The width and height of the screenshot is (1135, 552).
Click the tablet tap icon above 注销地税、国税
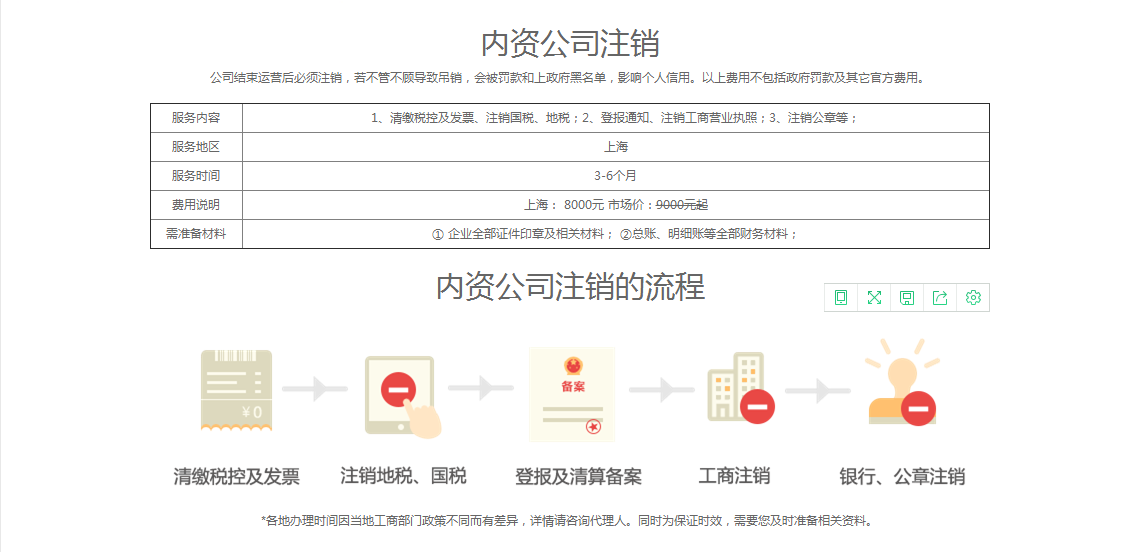[x=402, y=394]
